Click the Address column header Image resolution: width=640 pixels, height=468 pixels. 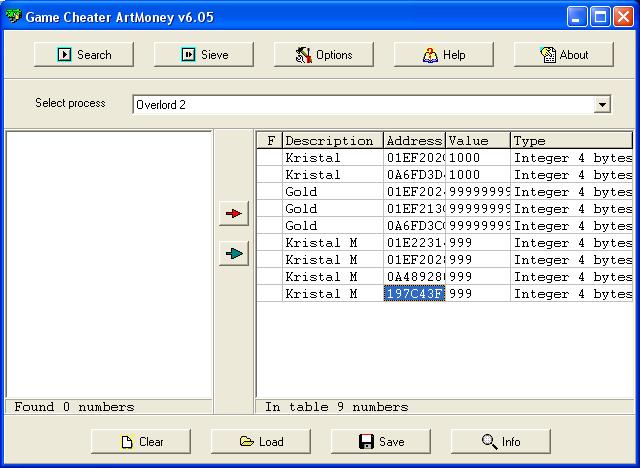pos(414,141)
